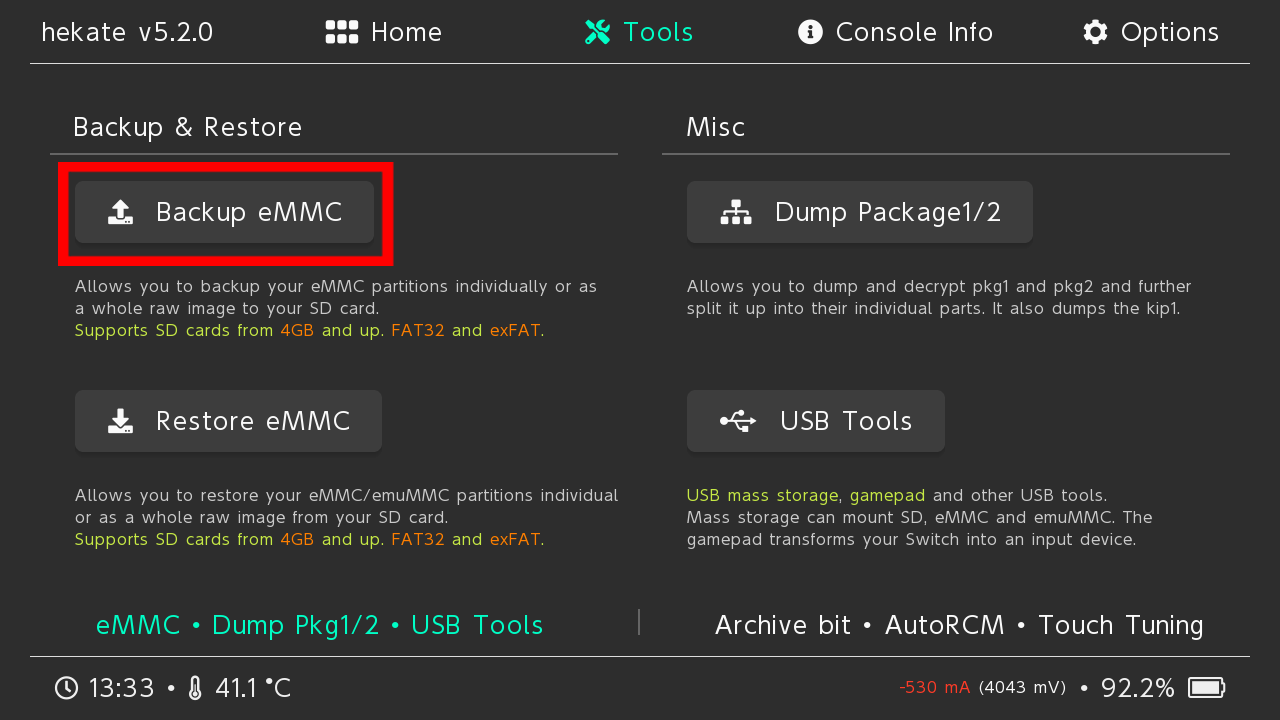The height and width of the screenshot is (720, 1280).
Task: Select the eMMC • Dump Pkg1/2 • USB Tools page
Action: click(x=320, y=625)
